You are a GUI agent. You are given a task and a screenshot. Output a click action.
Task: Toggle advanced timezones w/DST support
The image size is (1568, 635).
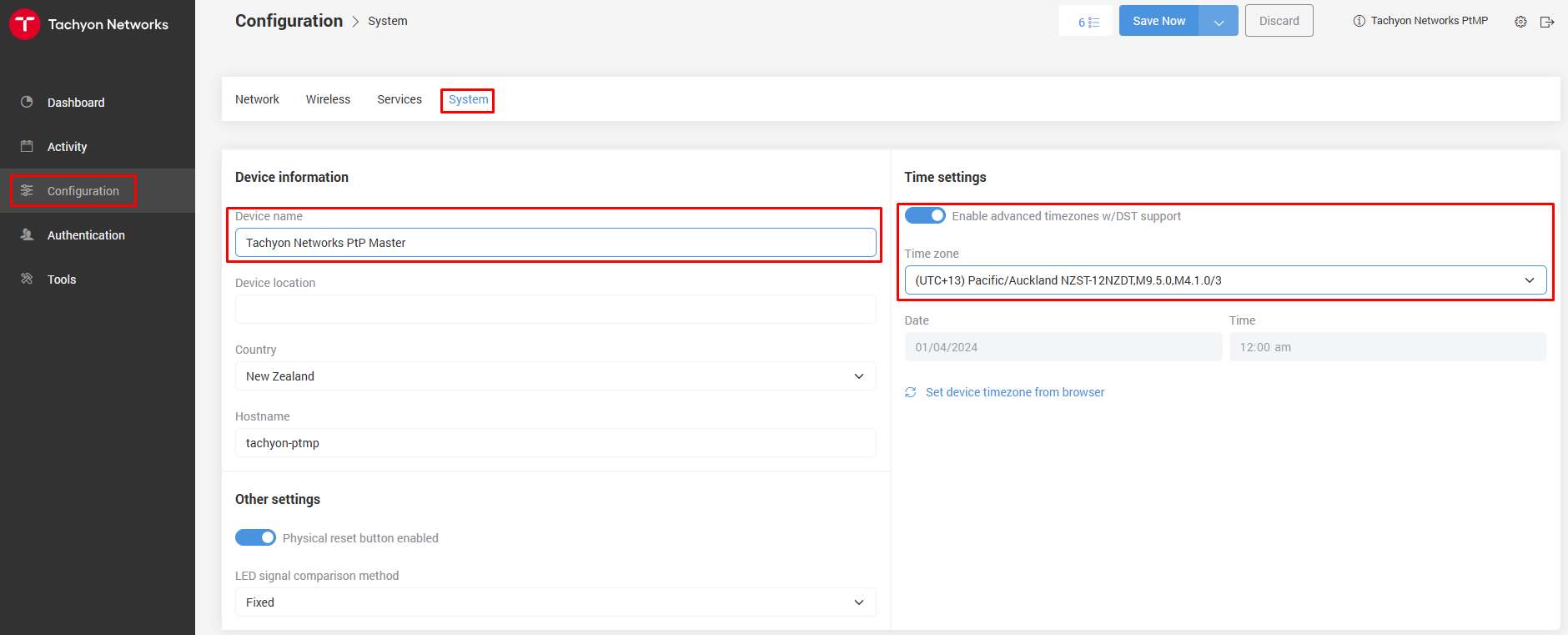pos(925,215)
